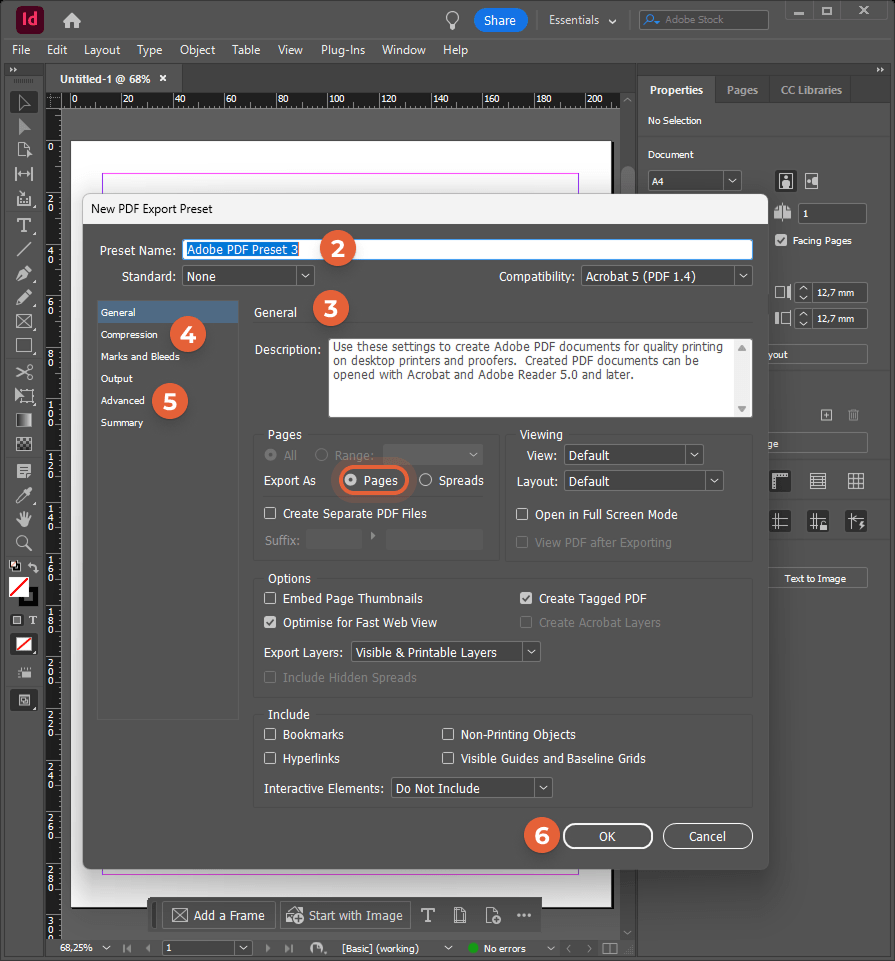Screen dimensions: 895x961
Task: Open the Object menu
Action: (197, 50)
